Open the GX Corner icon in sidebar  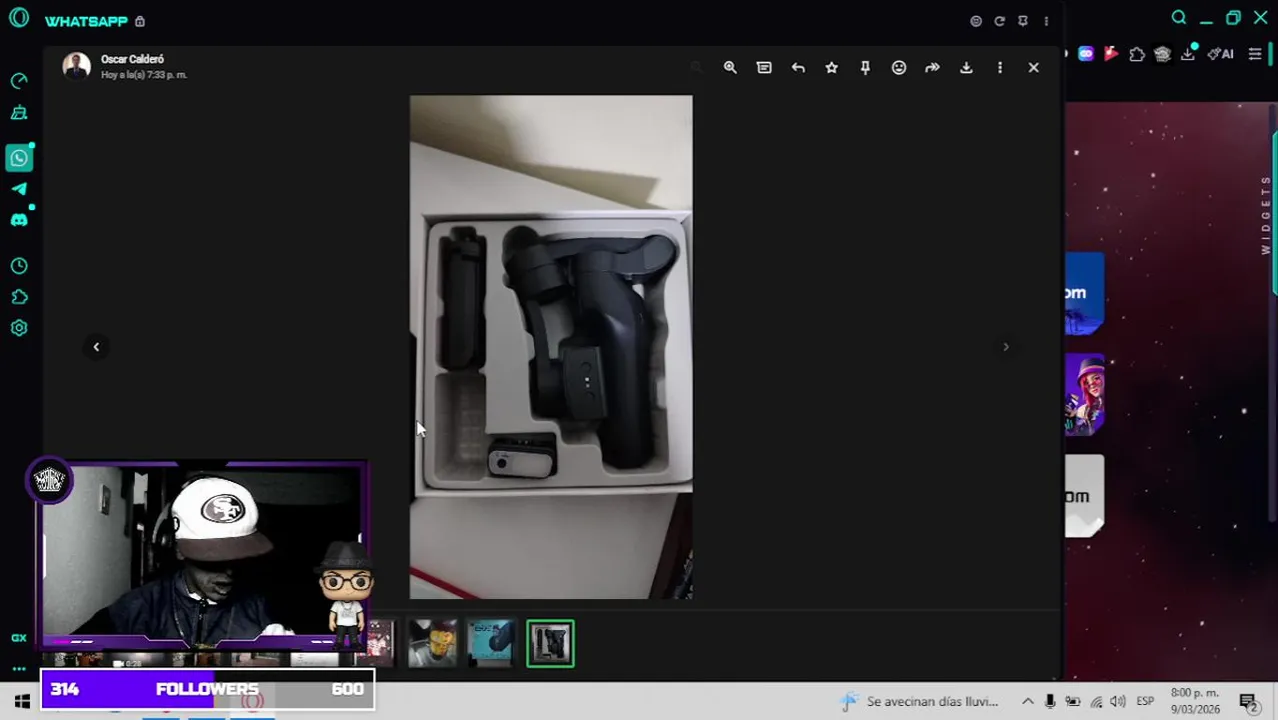(19, 638)
